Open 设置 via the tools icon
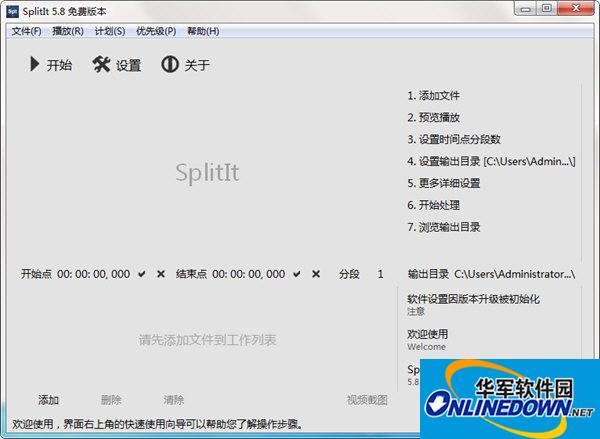This screenshot has width=600, height=439. 101,65
